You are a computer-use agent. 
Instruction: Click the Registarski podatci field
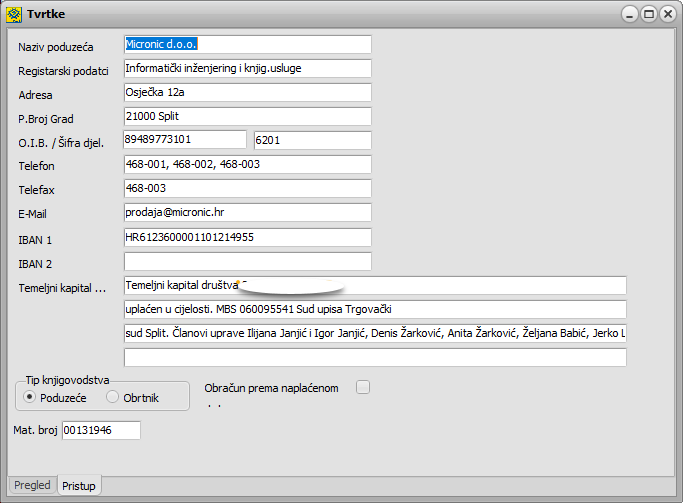[x=247, y=68]
